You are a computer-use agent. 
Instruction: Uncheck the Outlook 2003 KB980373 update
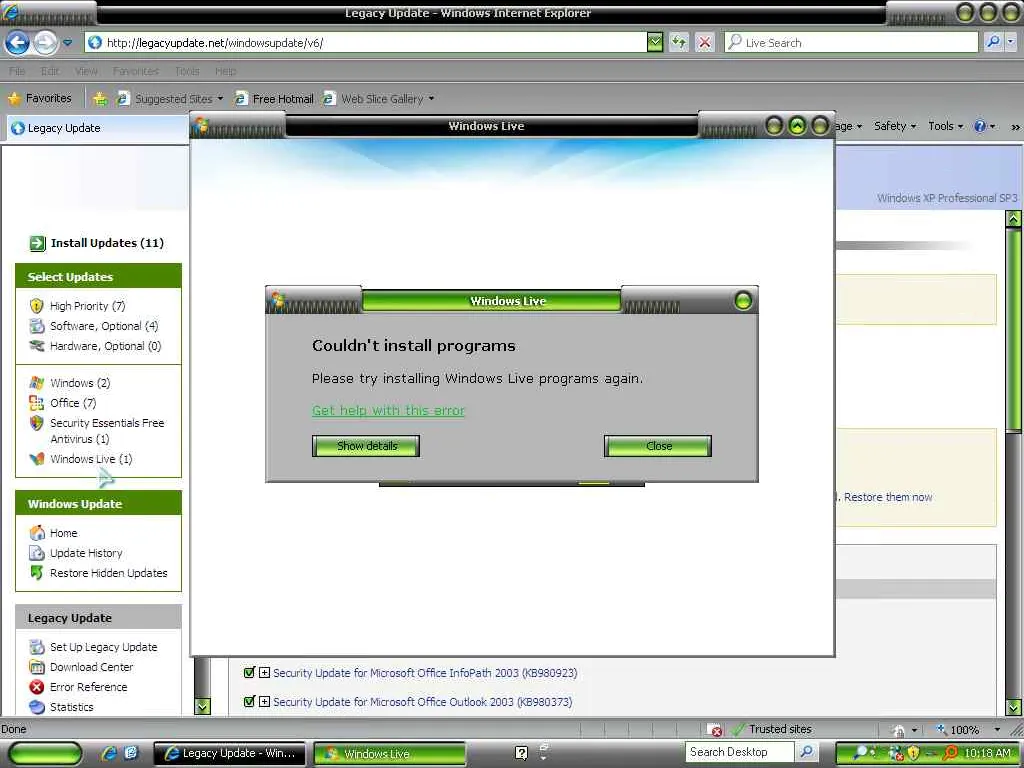pyautogui.click(x=249, y=701)
